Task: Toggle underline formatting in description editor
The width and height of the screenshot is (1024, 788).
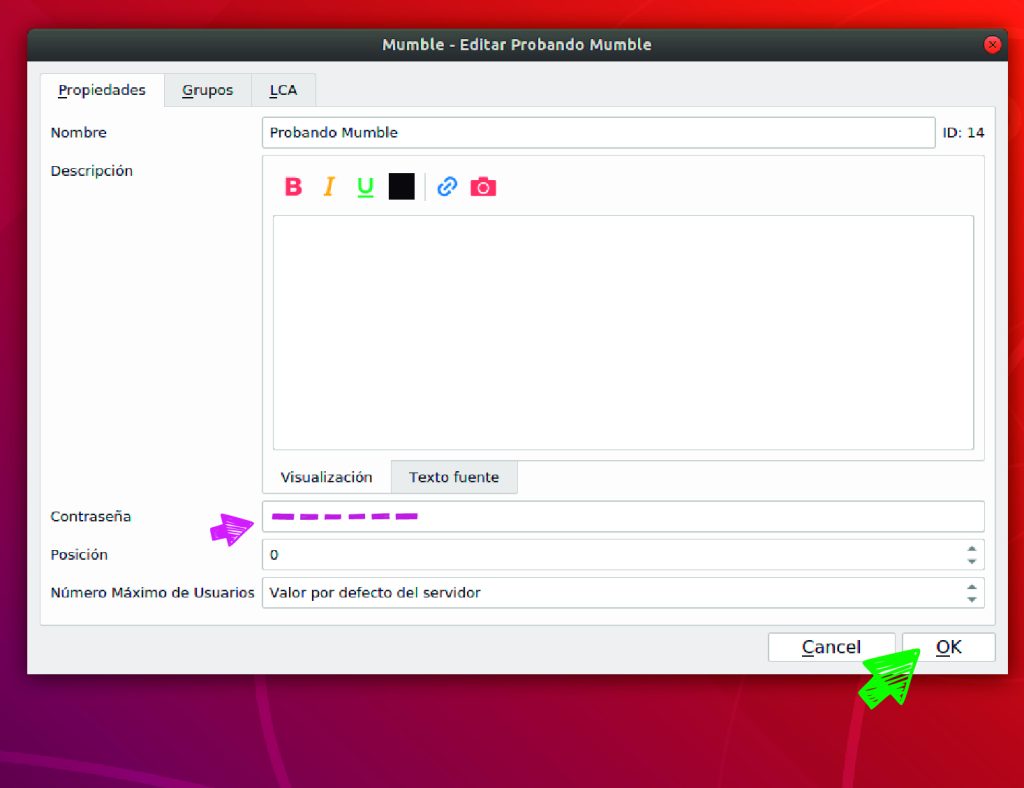Action: pyautogui.click(x=365, y=187)
